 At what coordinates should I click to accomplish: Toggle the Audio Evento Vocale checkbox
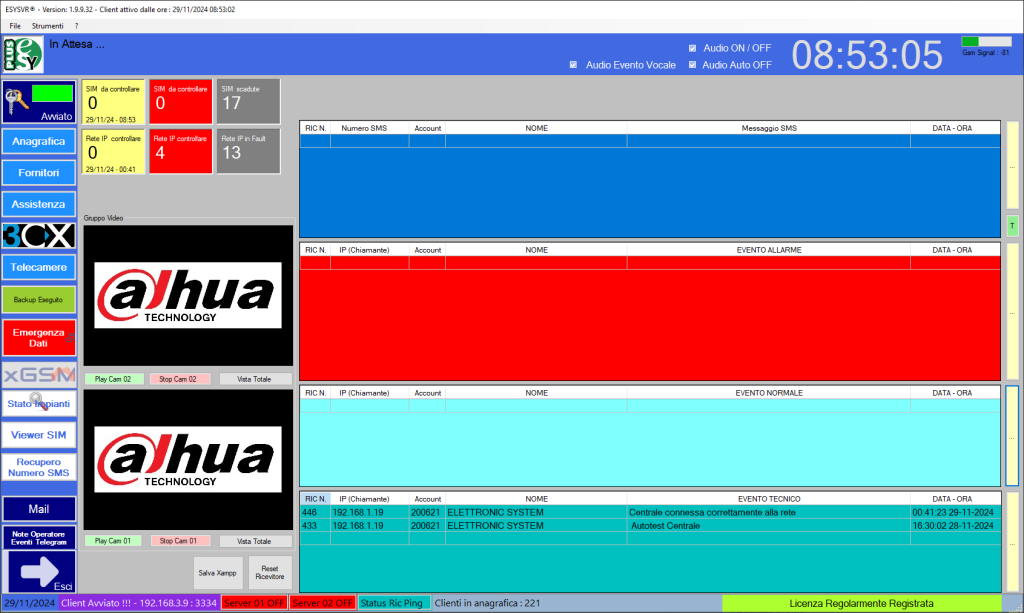point(573,65)
